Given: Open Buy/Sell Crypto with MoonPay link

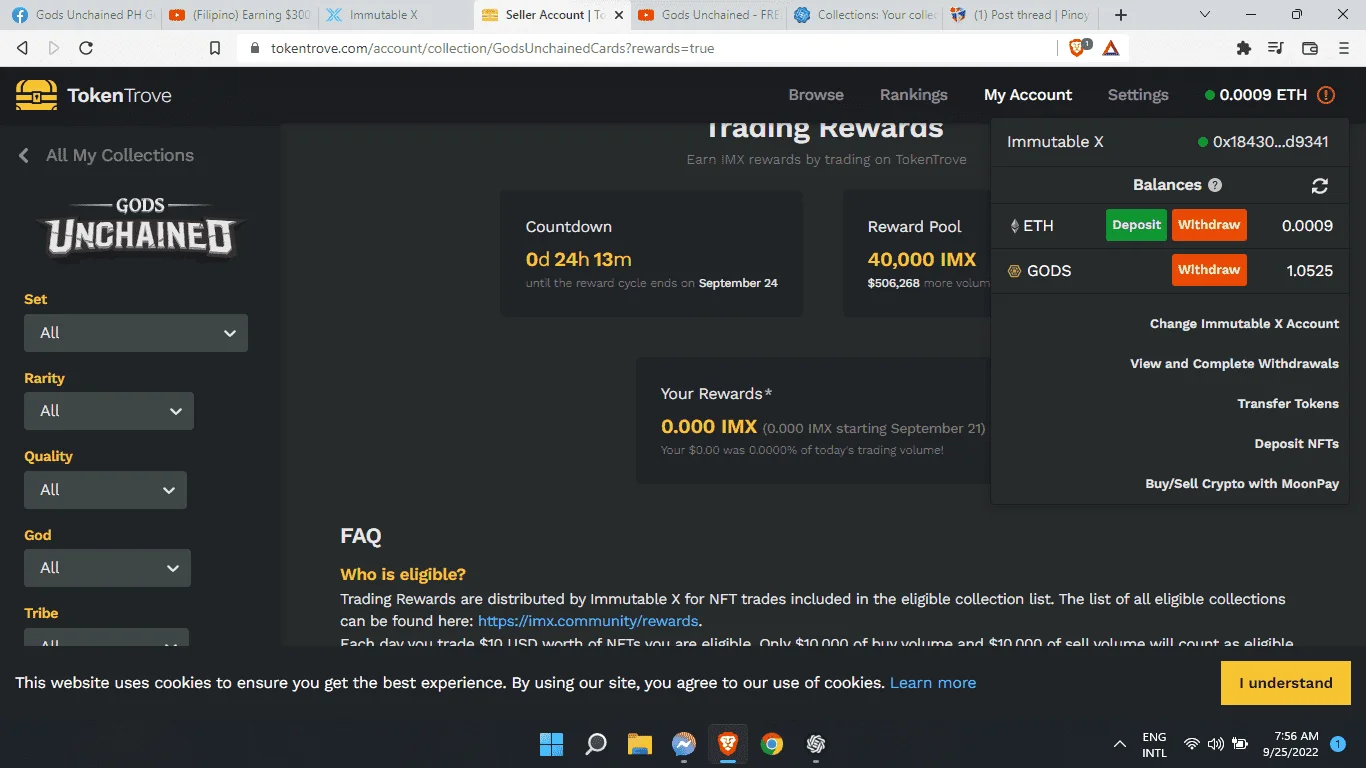Looking at the screenshot, I should coord(1242,484).
